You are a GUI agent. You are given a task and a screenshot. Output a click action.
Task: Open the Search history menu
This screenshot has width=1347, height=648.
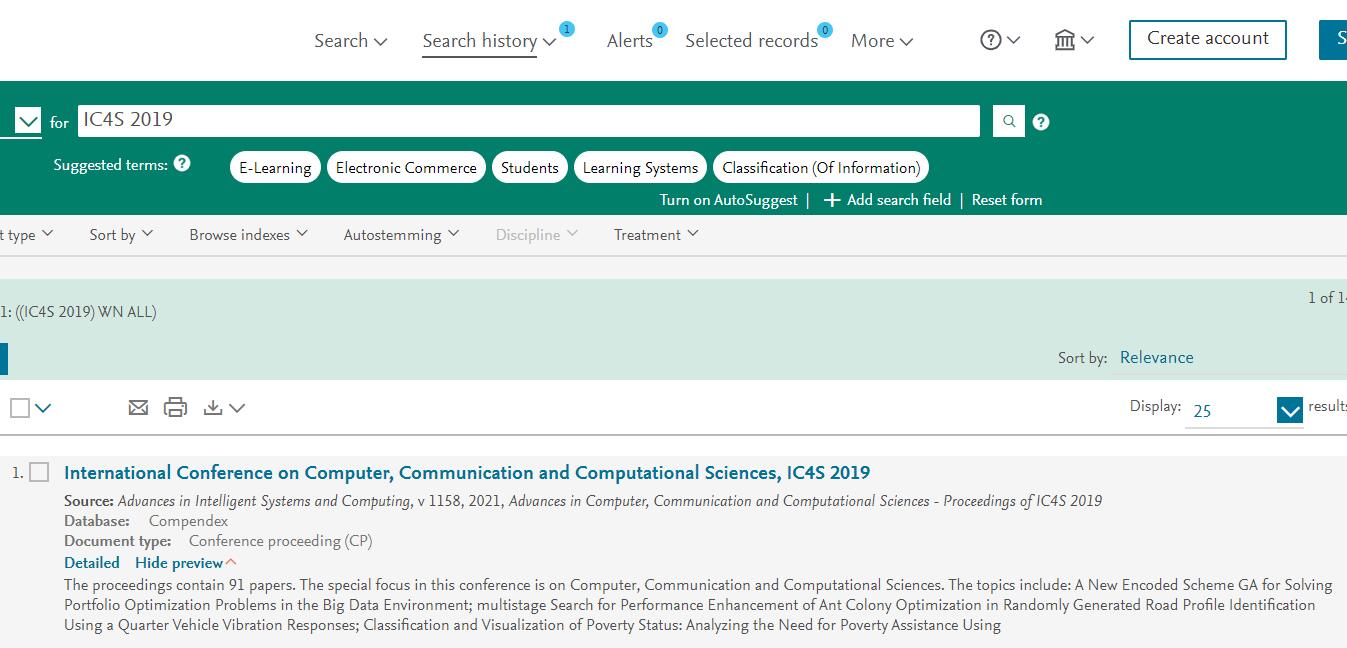pos(488,41)
